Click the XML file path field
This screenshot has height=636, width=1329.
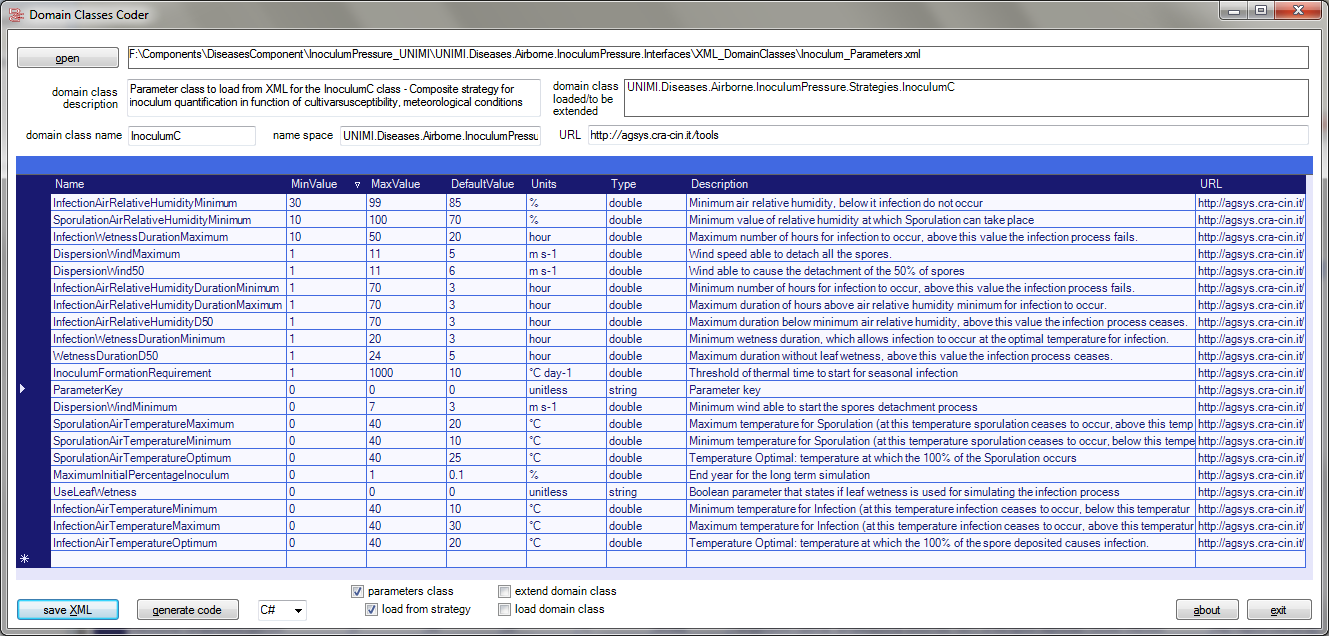pyautogui.click(x=717, y=57)
